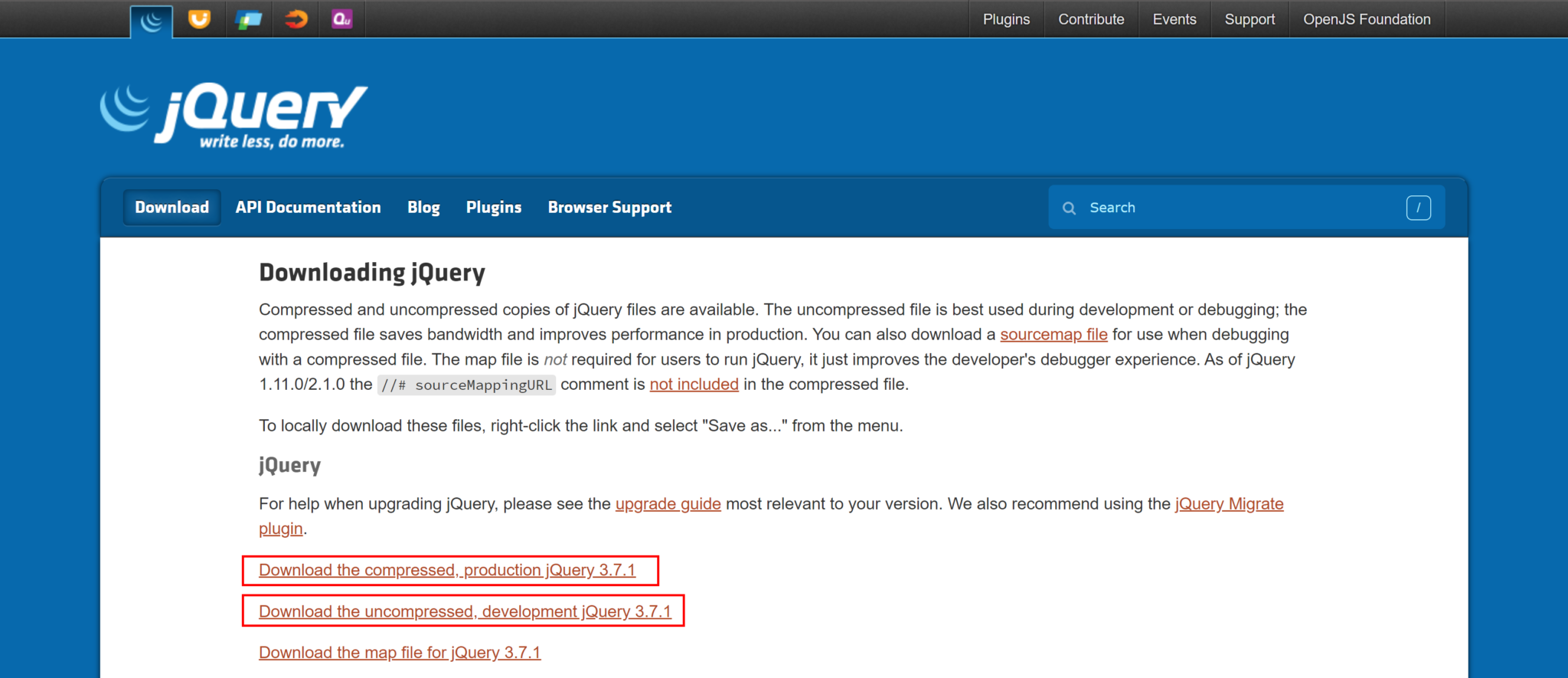Screen dimensions: 1568x678
Task: Click the Search input field
Action: pyautogui.click(x=1240, y=208)
